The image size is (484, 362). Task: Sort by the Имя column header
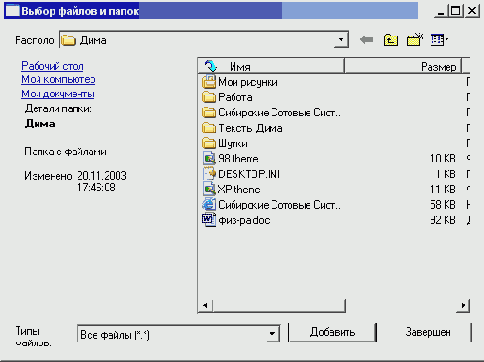click(x=271, y=66)
